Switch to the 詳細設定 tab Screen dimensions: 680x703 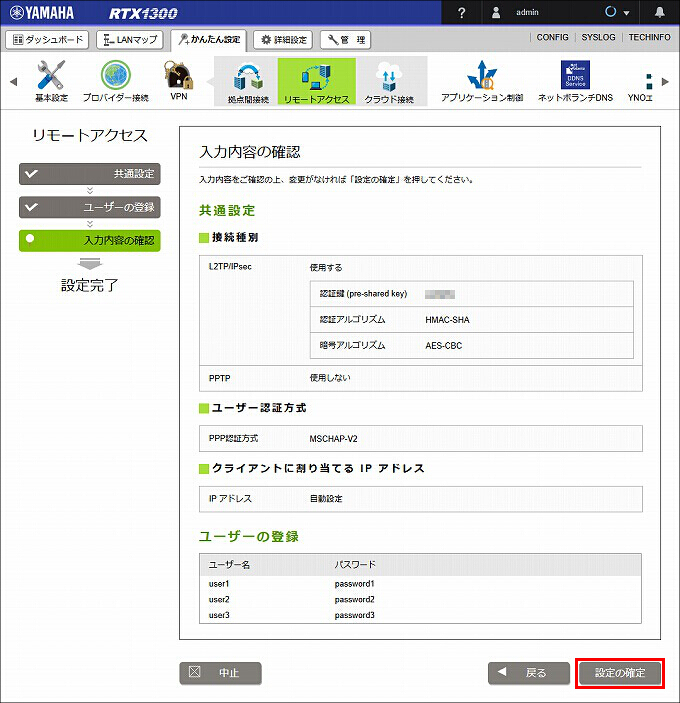[x=283, y=39]
